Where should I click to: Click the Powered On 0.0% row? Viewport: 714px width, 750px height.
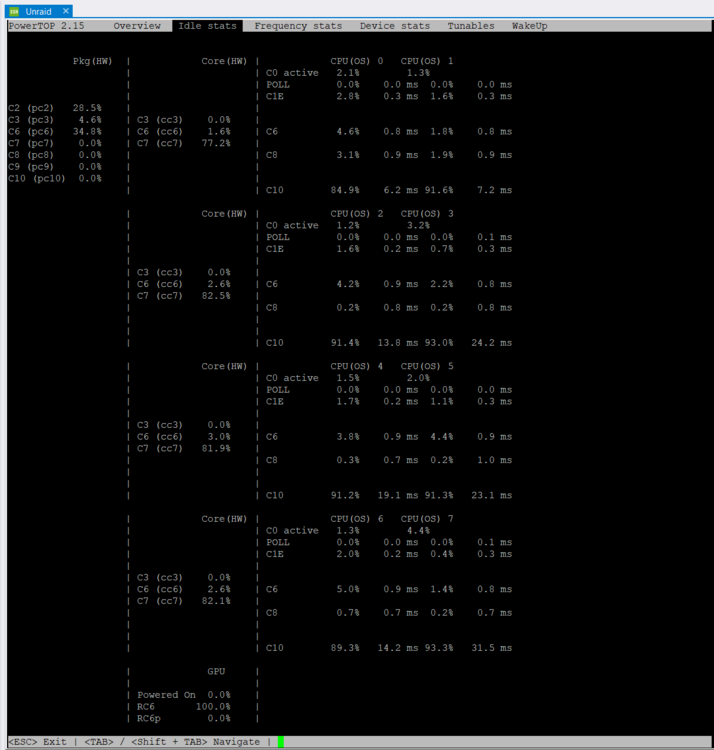184,695
